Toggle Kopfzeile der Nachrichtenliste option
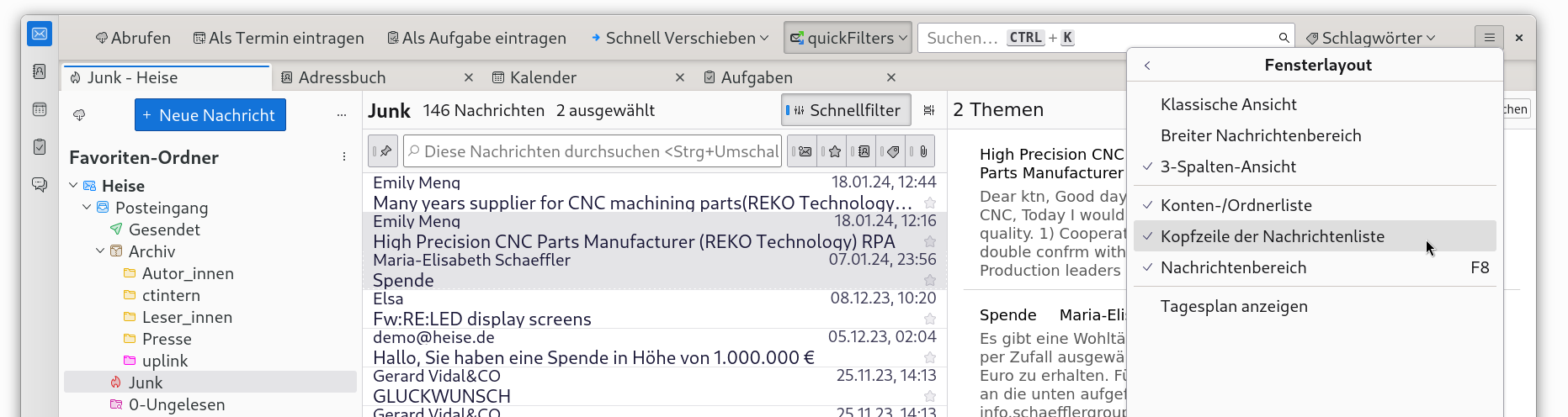Viewport: 1568px width, 417px height. [1272, 236]
